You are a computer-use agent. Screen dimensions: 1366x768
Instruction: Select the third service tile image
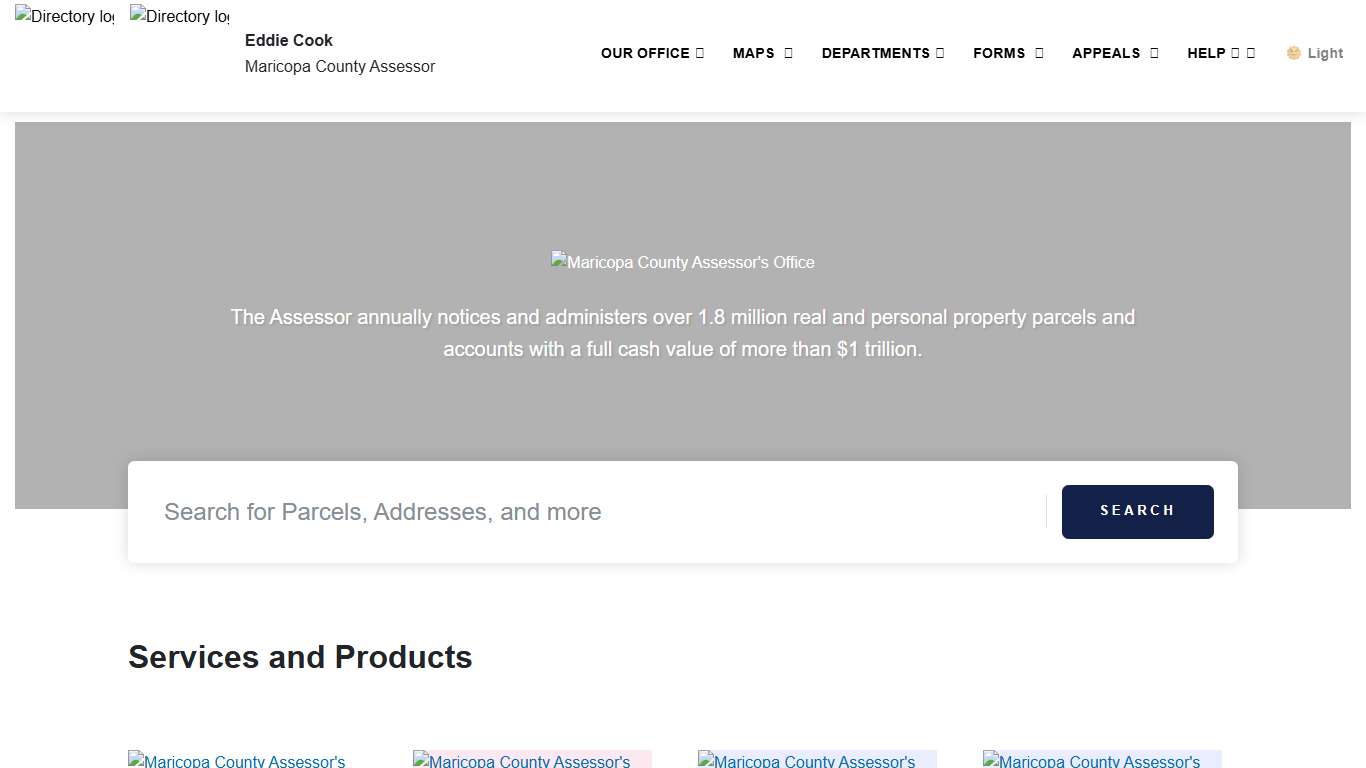pos(816,760)
